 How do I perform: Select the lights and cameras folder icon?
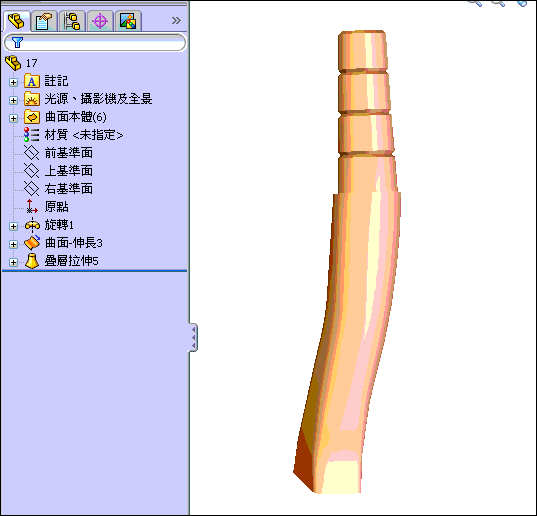click(32, 99)
